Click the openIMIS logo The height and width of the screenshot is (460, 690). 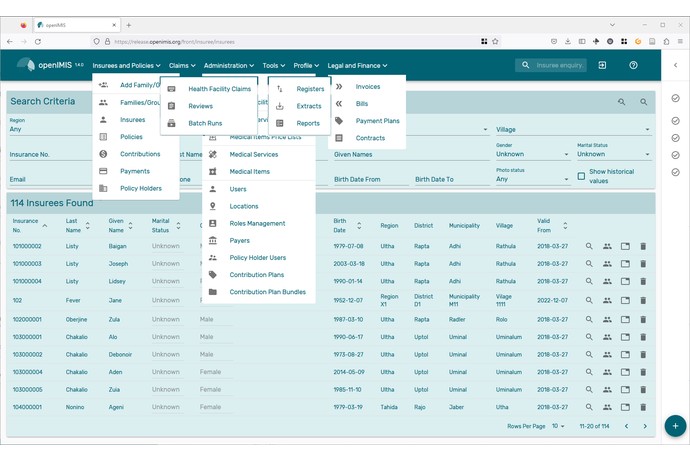50,65
